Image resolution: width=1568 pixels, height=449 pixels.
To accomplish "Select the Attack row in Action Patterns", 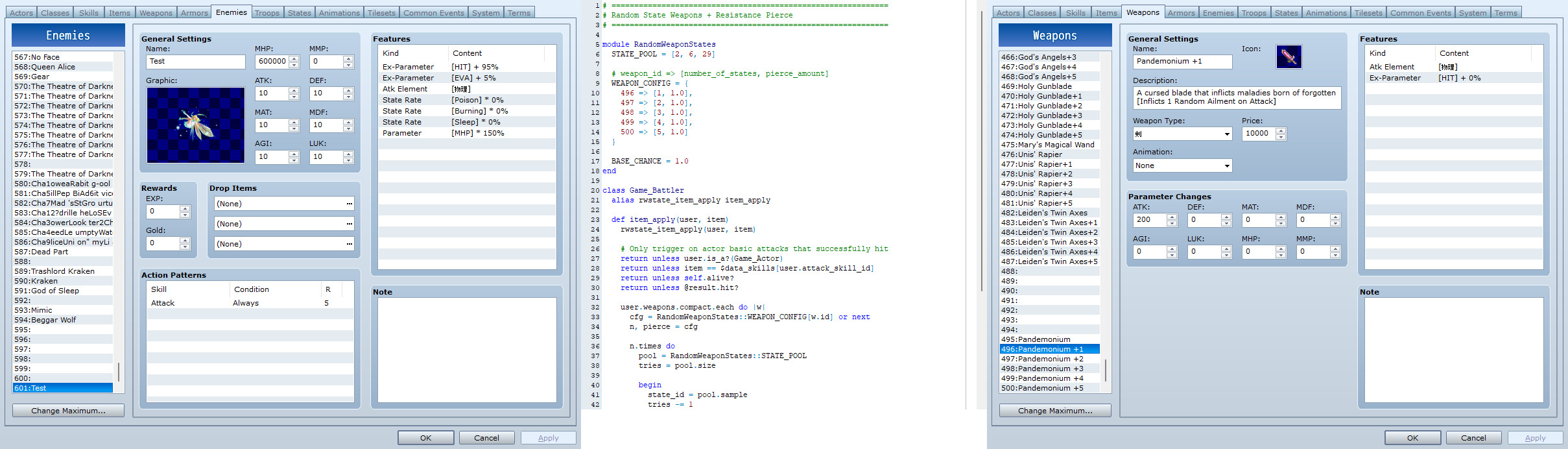I will point(250,303).
